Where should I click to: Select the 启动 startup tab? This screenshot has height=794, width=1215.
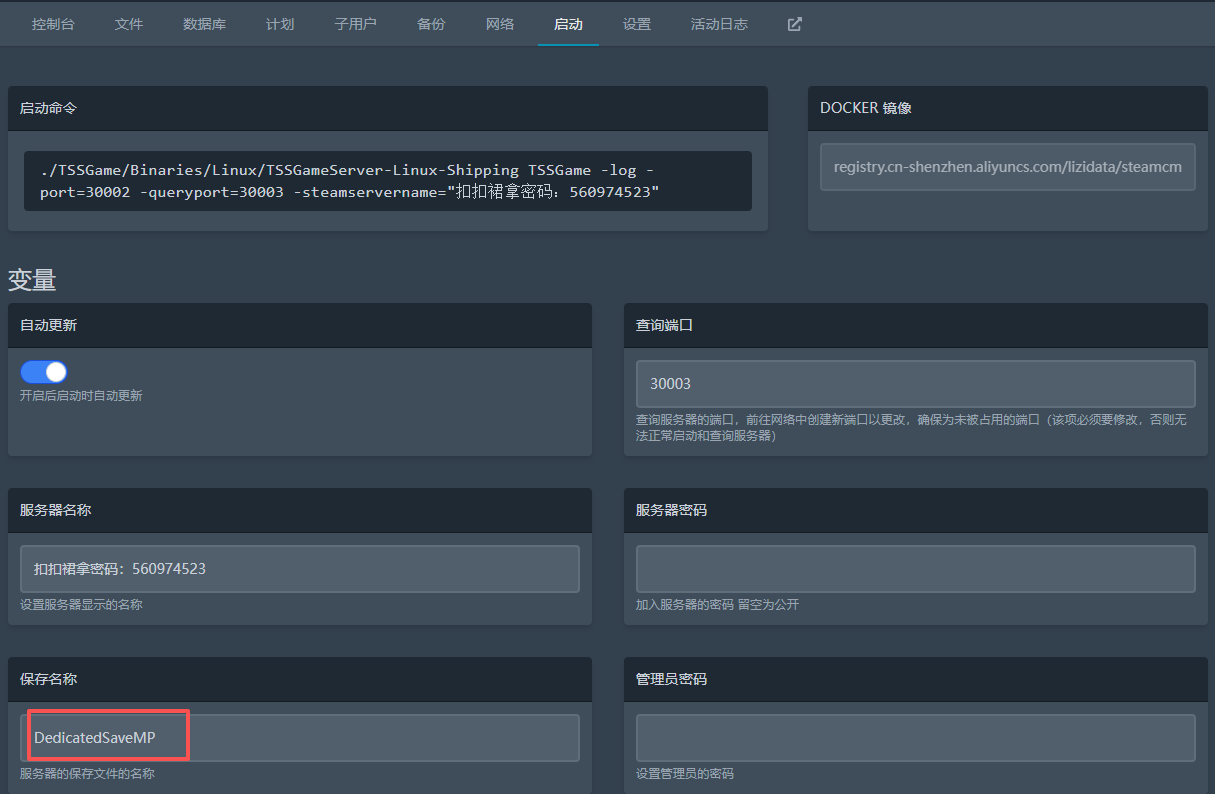point(568,24)
